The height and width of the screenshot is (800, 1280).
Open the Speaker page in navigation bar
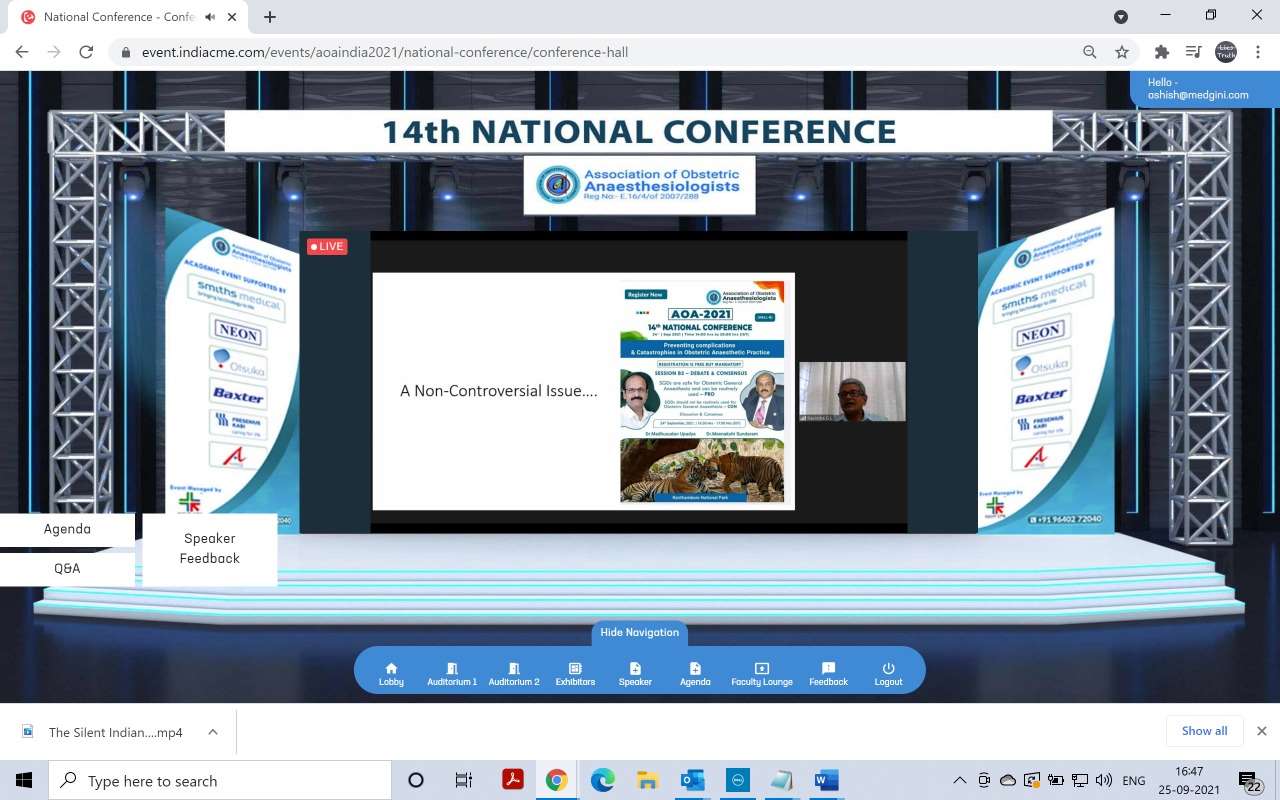click(x=635, y=674)
